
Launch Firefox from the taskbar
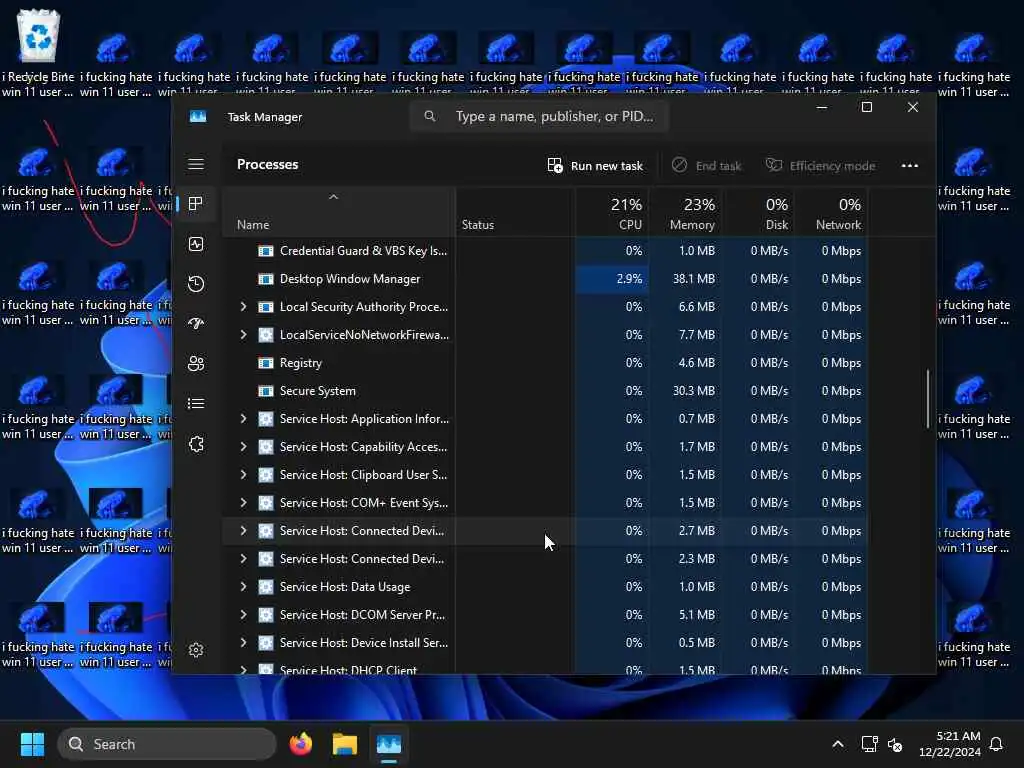click(x=301, y=744)
